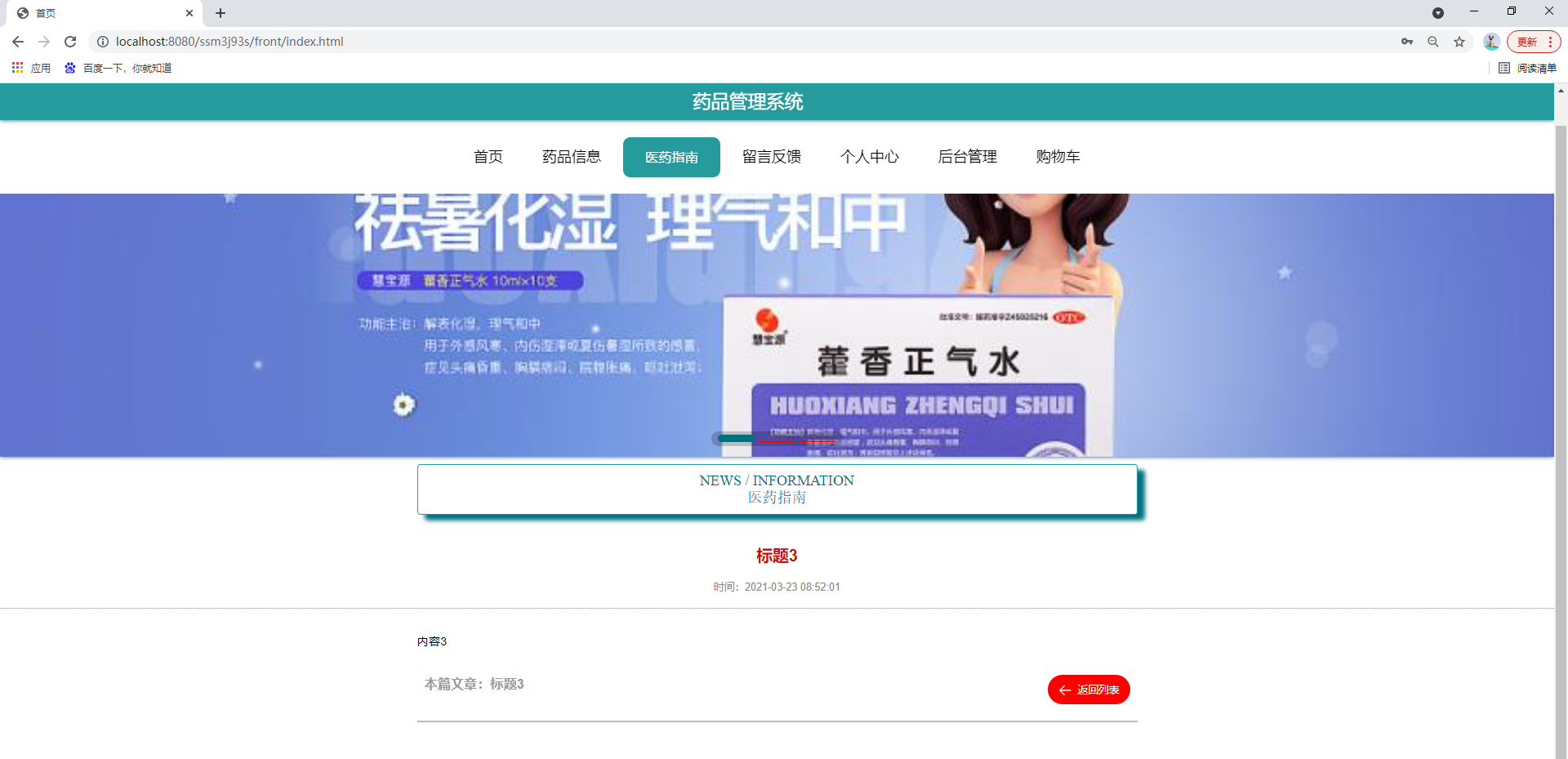Select the 医药指南 menu tab

671,157
